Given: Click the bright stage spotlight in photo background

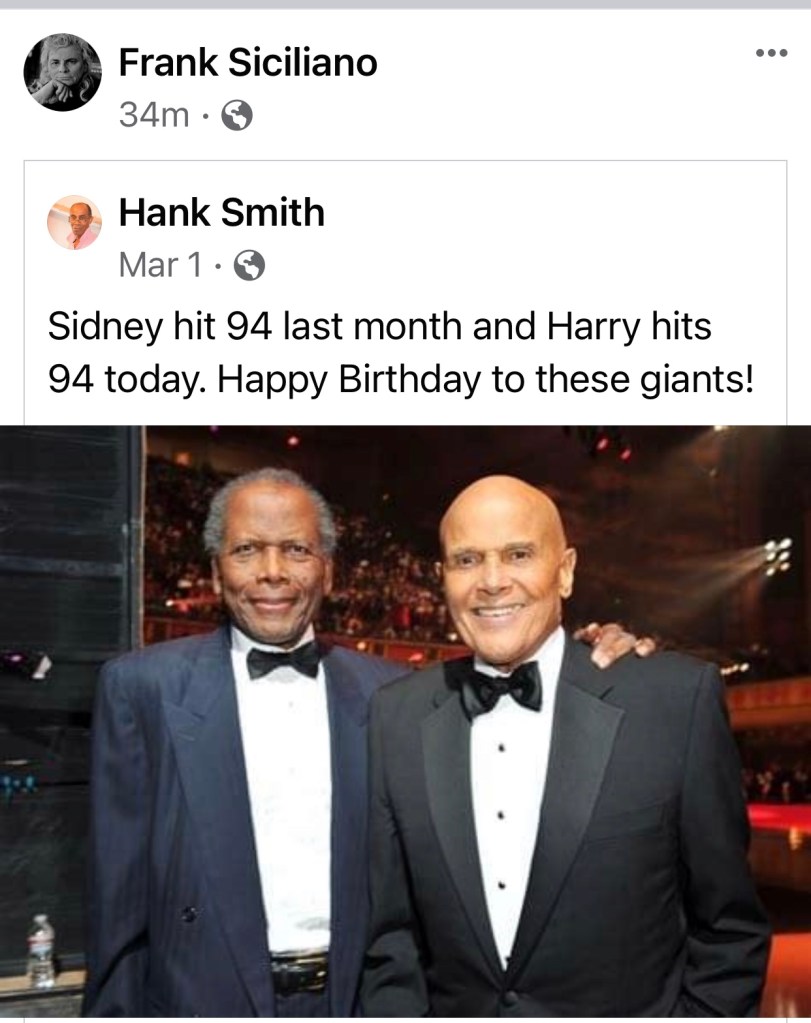Looking at the screenshot, I should pos(776,553).
